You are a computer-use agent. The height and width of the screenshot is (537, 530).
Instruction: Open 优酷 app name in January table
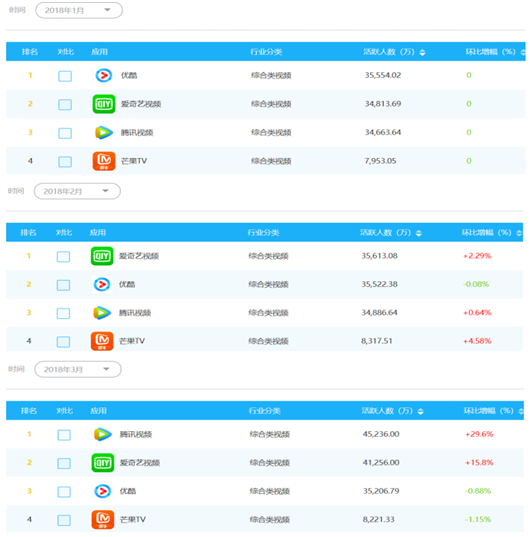(x=129, y=75)
